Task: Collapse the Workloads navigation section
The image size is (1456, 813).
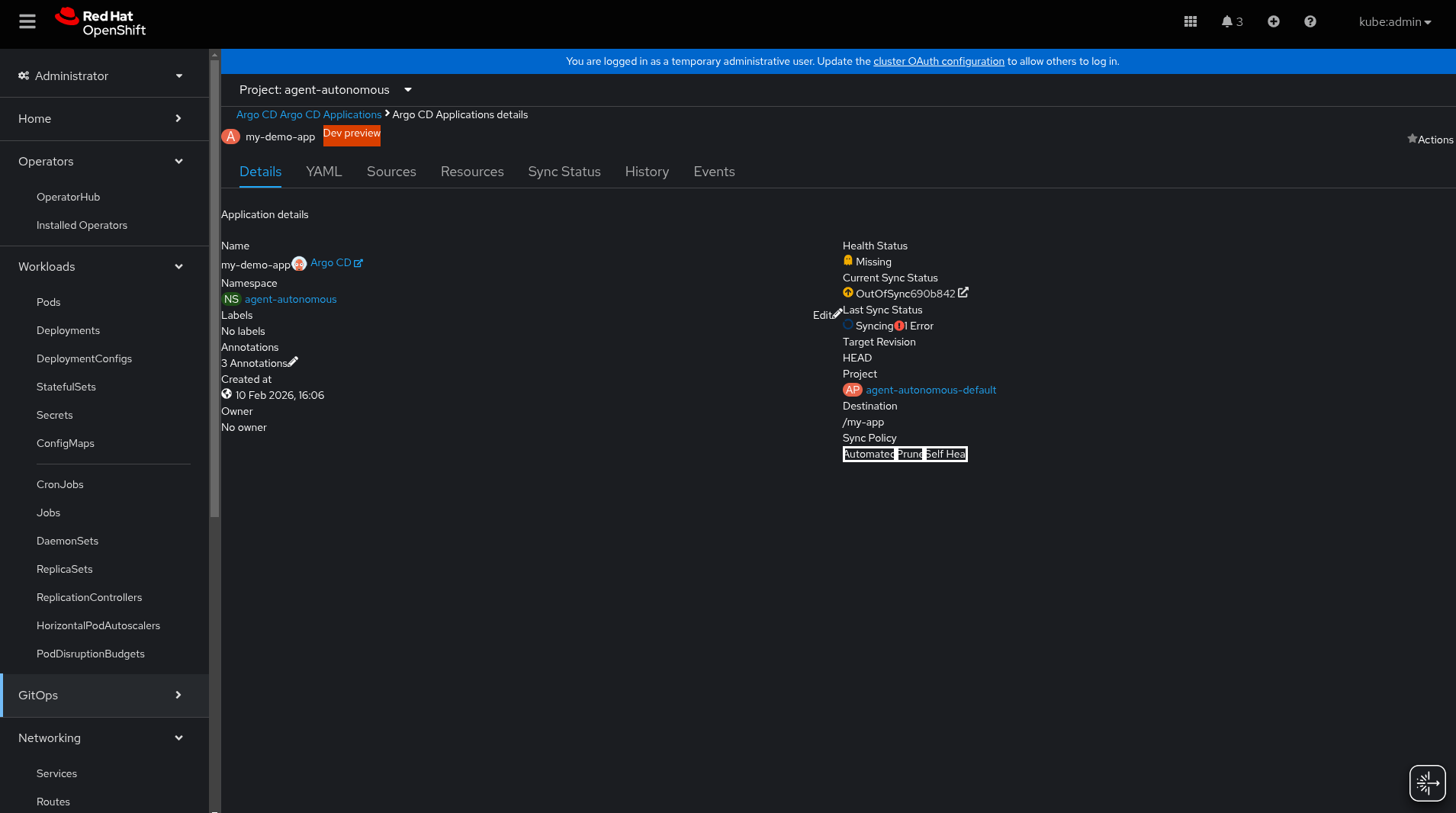Action: (x=101, y=266)
